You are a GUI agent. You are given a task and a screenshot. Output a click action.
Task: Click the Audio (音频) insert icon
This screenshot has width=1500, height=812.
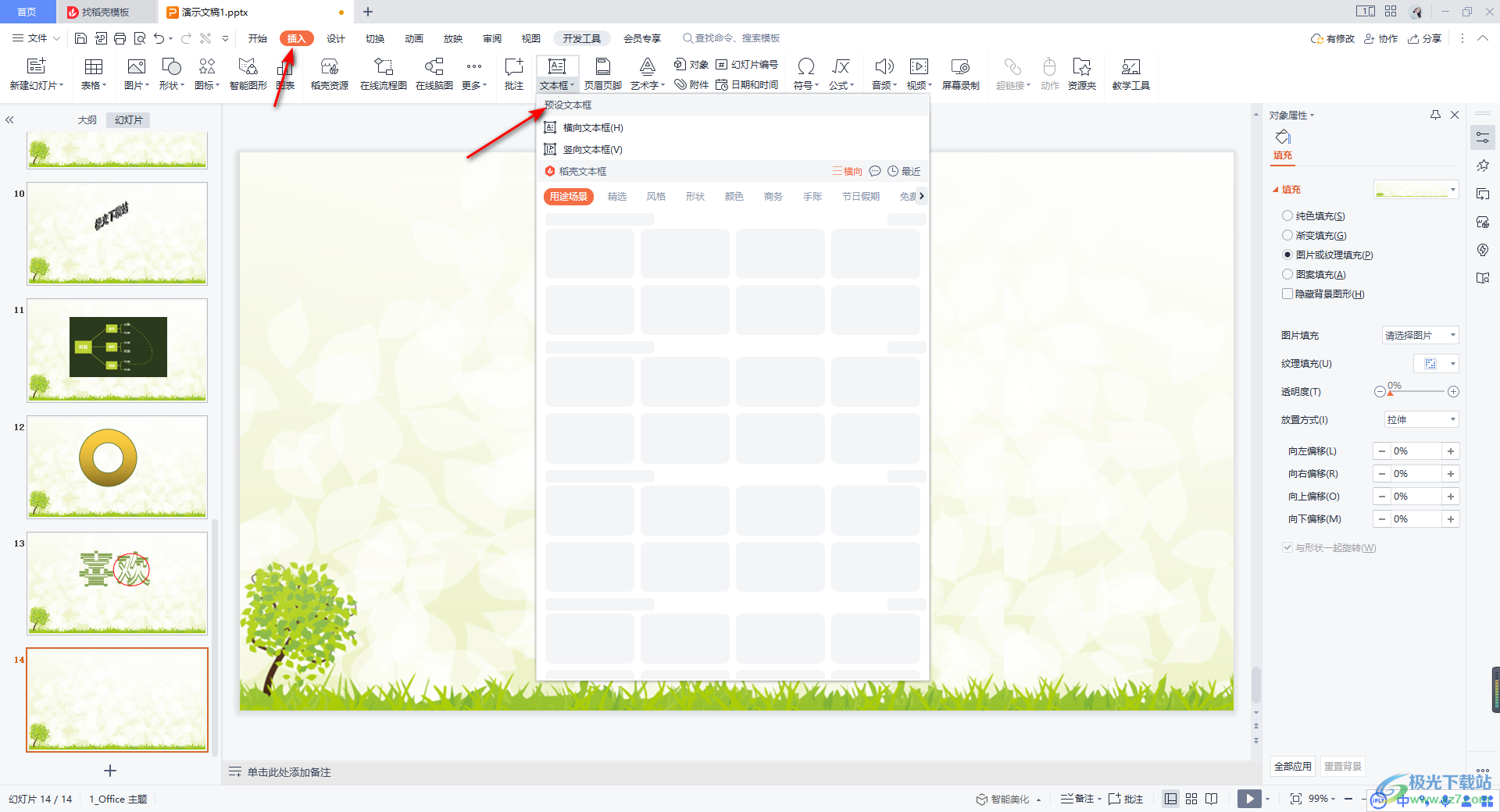coord(884,74)
